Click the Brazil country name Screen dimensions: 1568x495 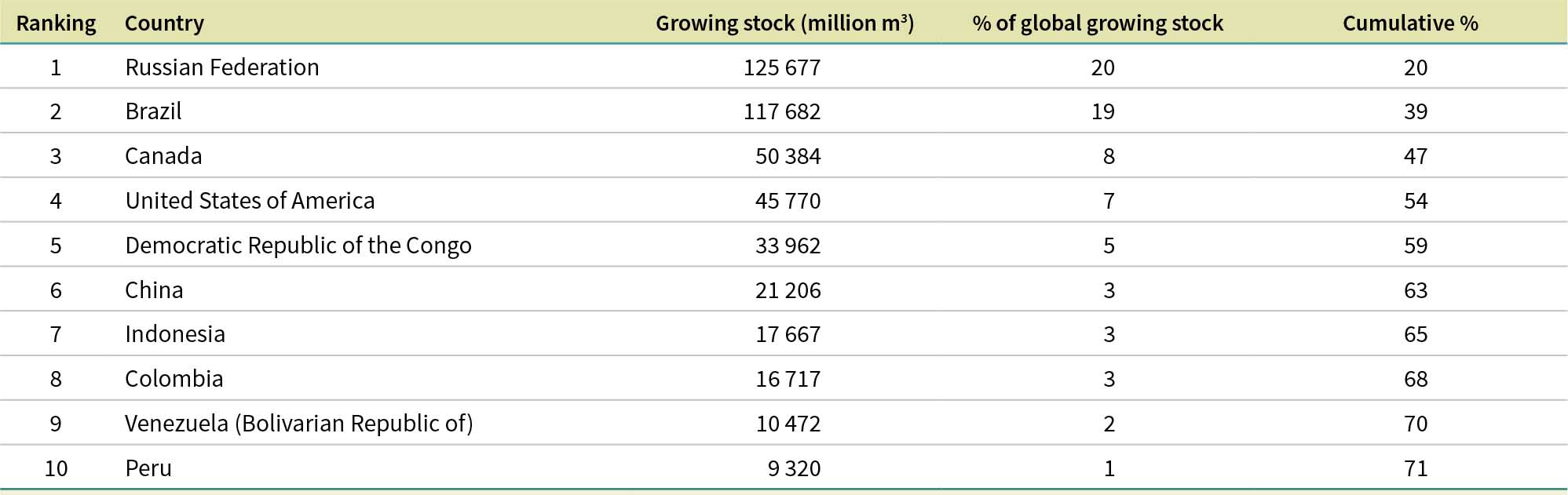153,111
